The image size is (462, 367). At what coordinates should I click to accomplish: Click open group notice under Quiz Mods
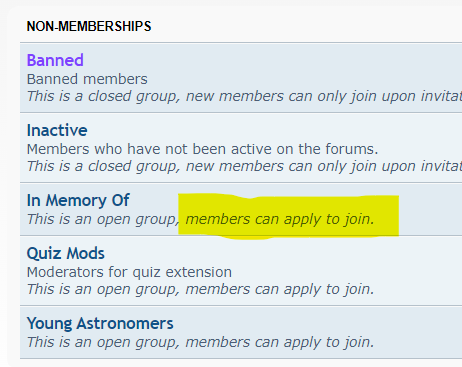coord(200,289)
